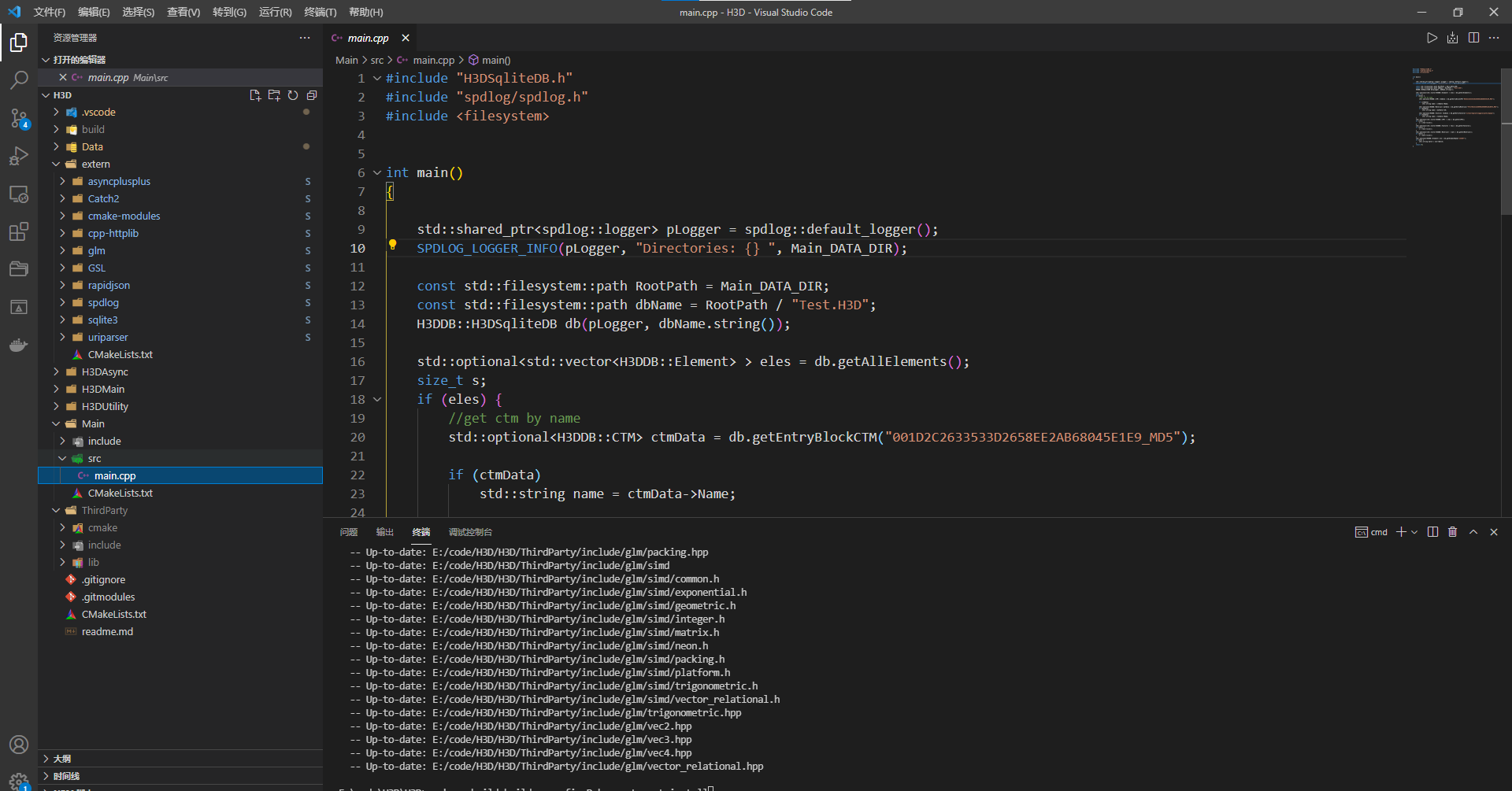Open CMakeLists.txt under Main folder

[x=180, y=493]
